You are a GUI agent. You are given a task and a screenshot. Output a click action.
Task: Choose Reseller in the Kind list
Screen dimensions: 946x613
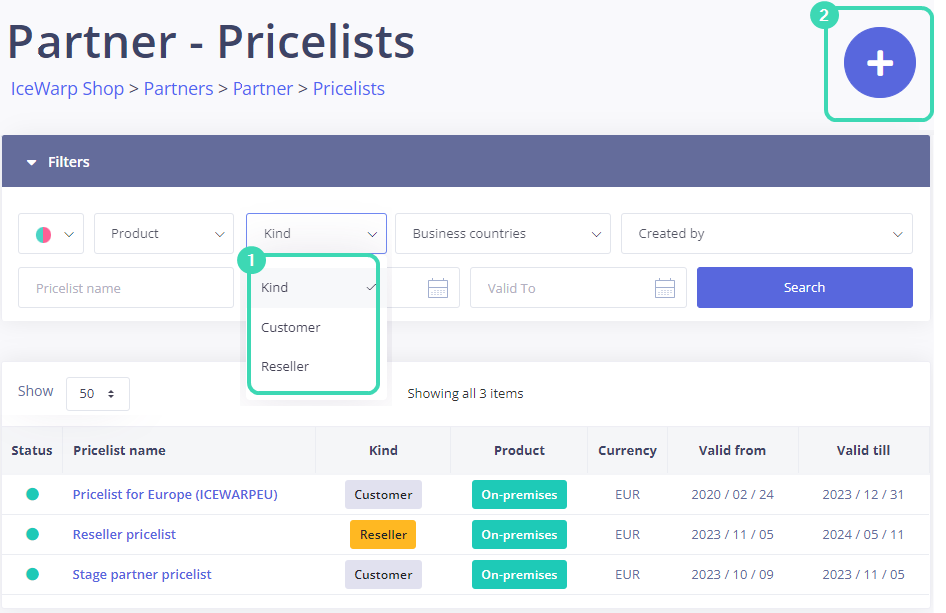(285, 366)
